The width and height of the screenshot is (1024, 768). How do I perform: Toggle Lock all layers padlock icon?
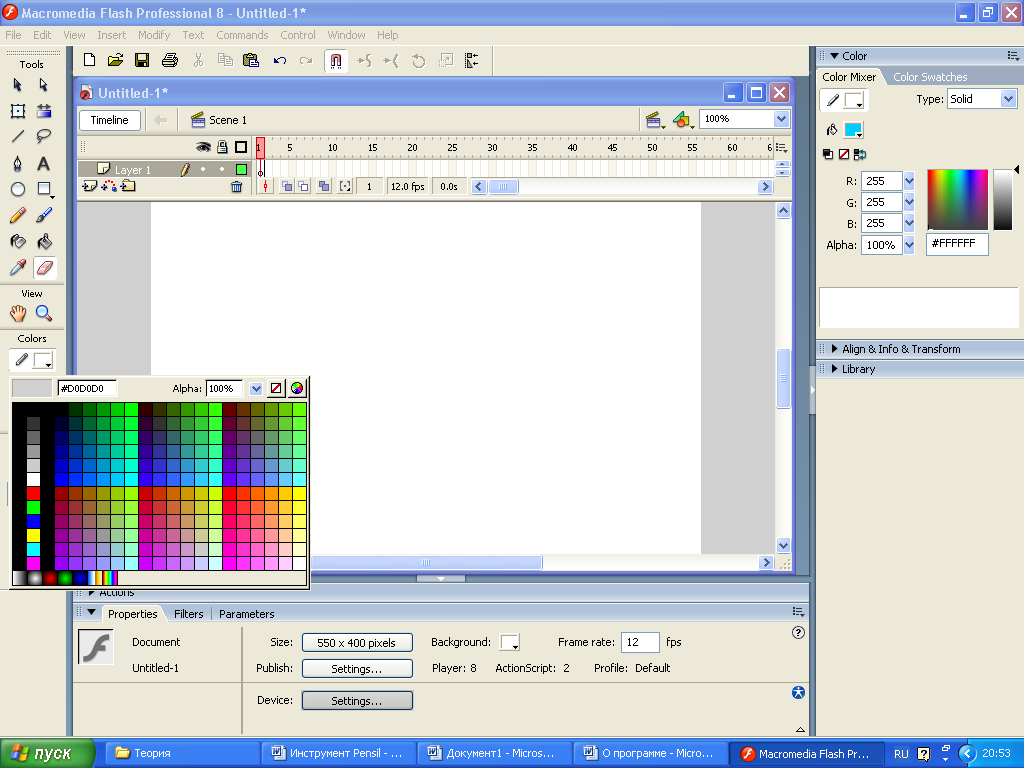coord(223,148)
